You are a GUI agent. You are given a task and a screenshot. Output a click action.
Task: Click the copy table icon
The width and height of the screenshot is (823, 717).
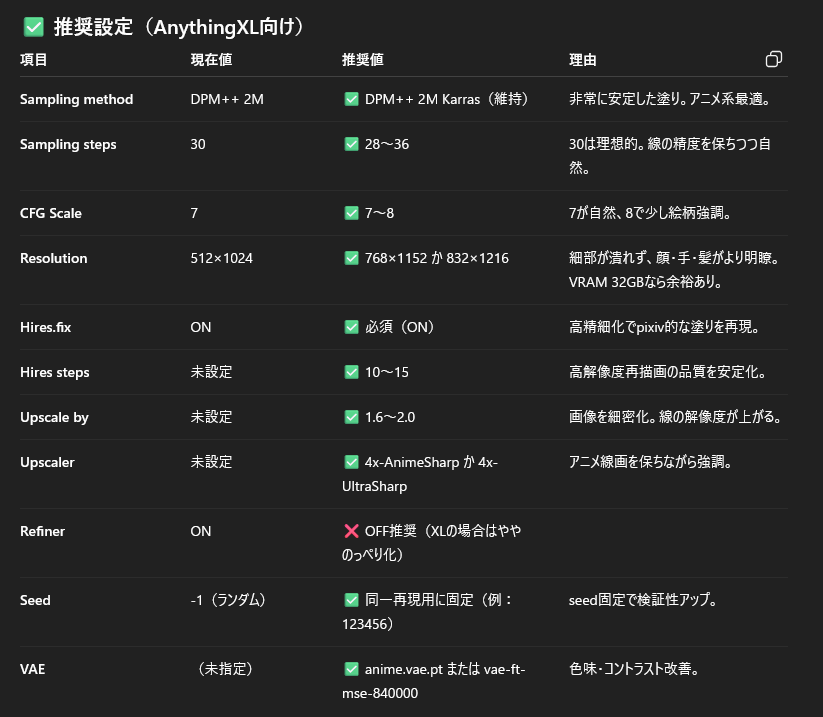(x=773, y=60)
